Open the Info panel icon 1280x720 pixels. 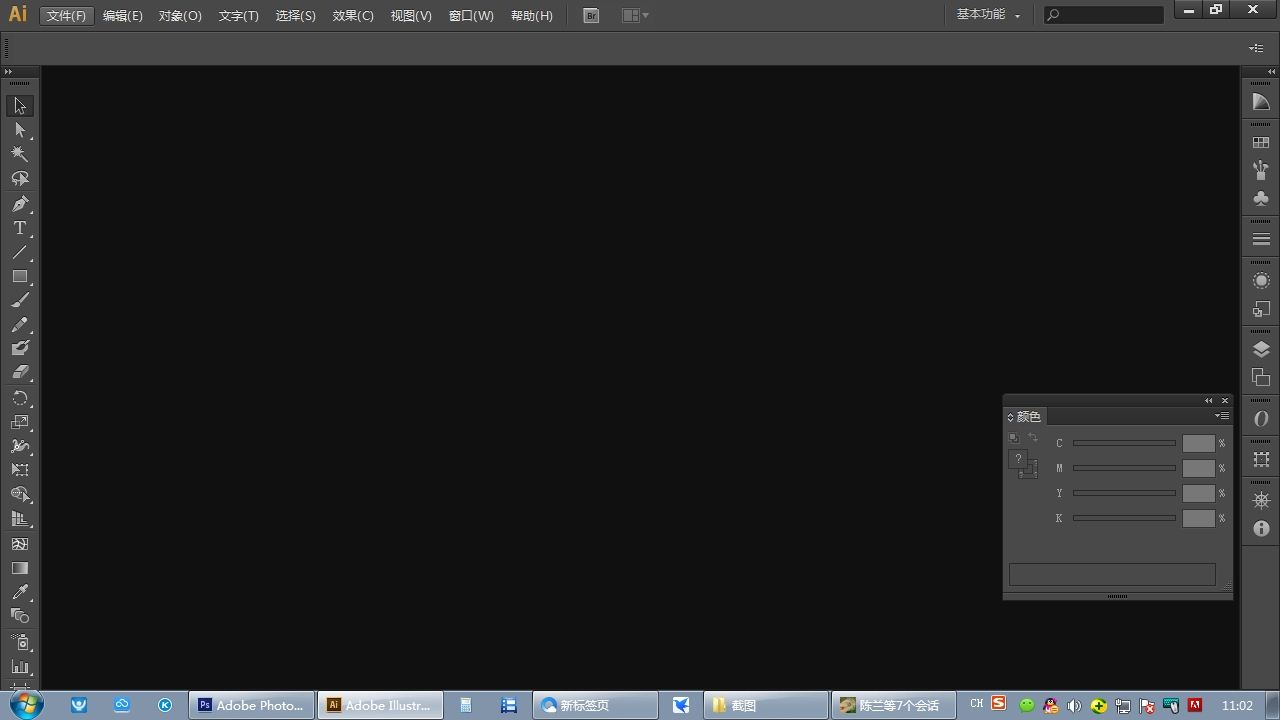coord(1261,528)
